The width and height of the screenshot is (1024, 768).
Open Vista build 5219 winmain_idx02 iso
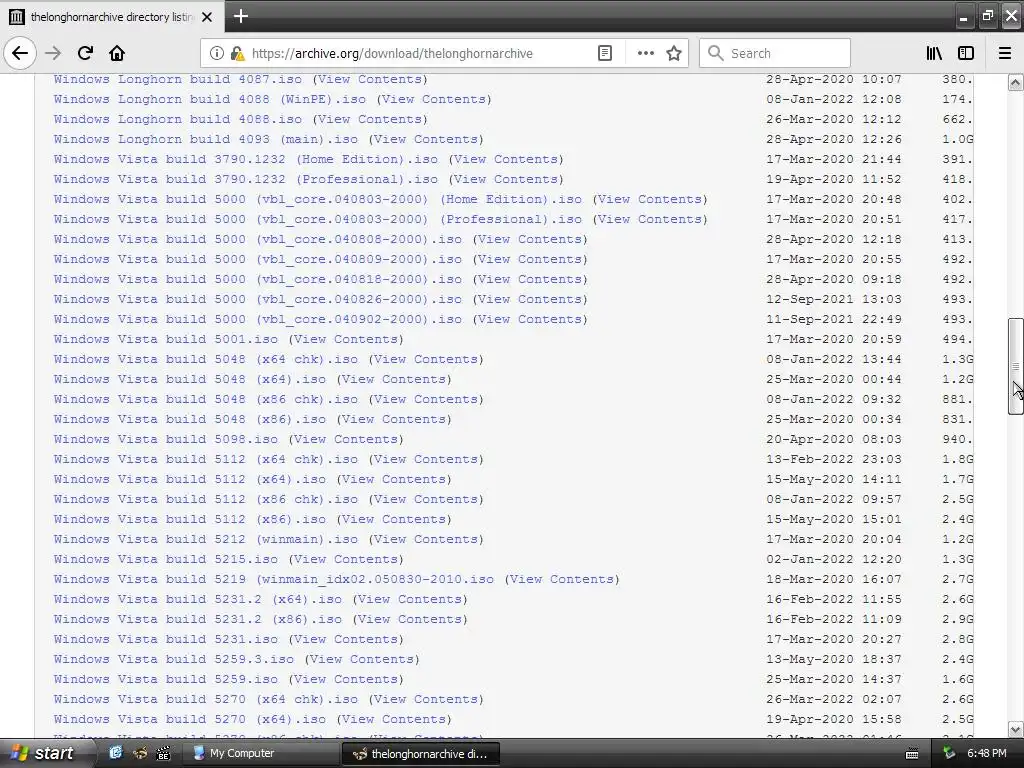click(274, 579)
